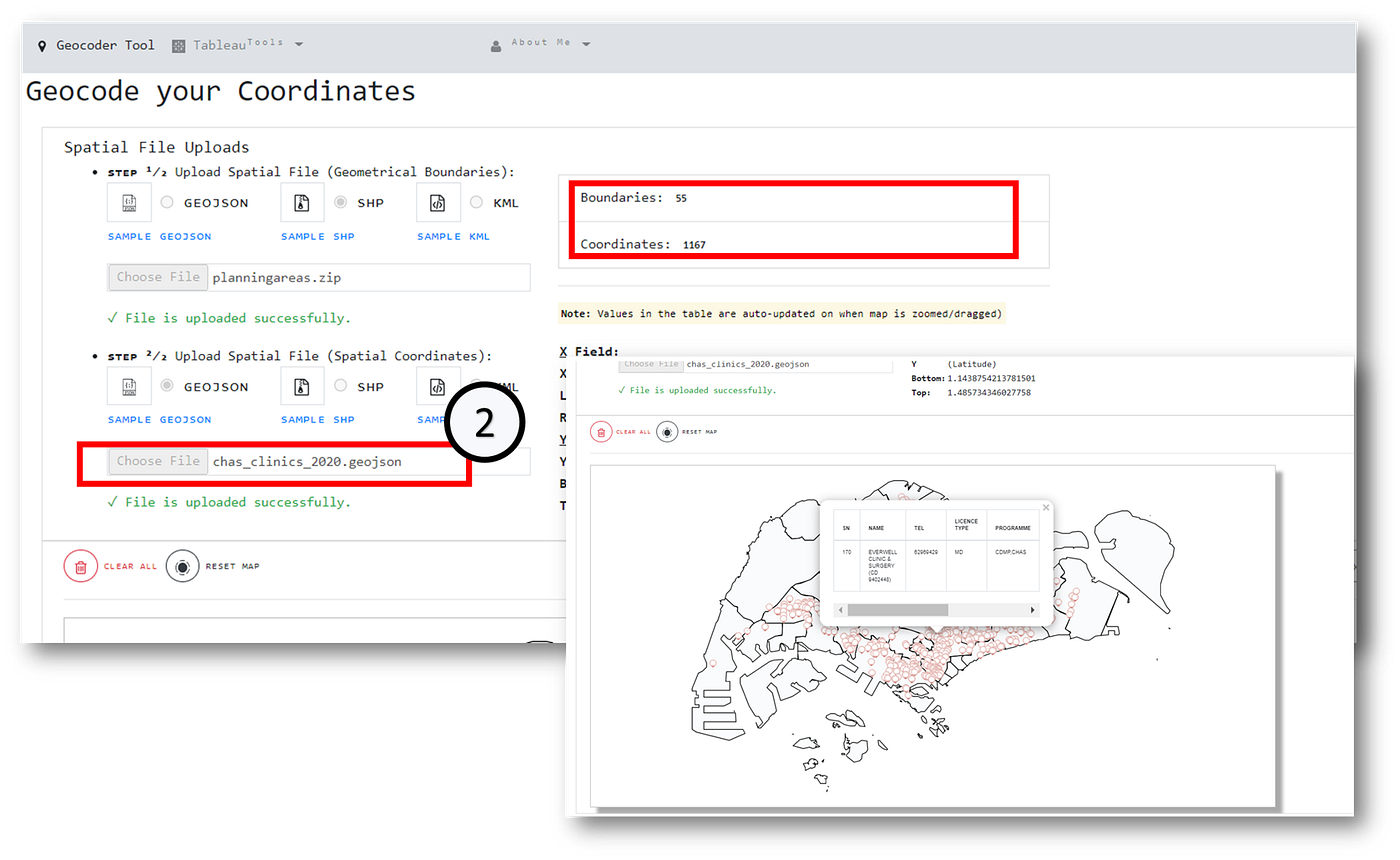1400x860 pixels.
Task: Click Step 1 SHP zip file icon
Action: point(302,202)
